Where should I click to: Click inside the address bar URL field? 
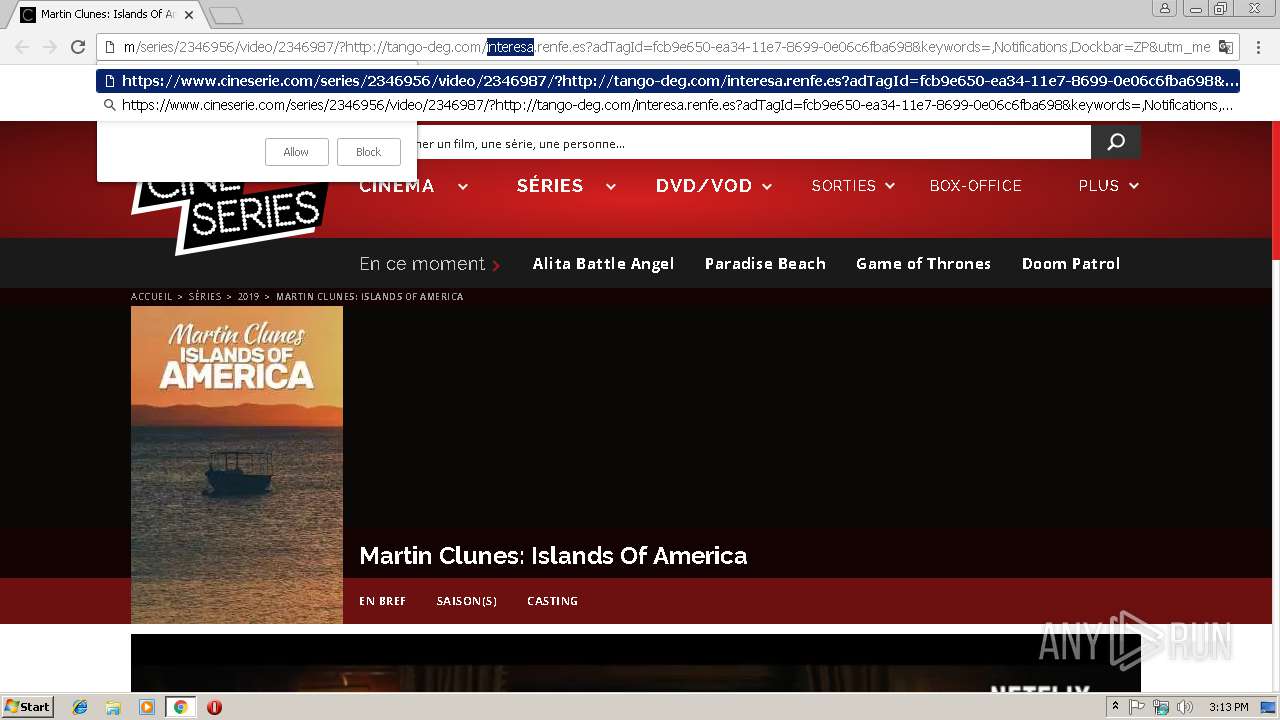tap(667, 47)
